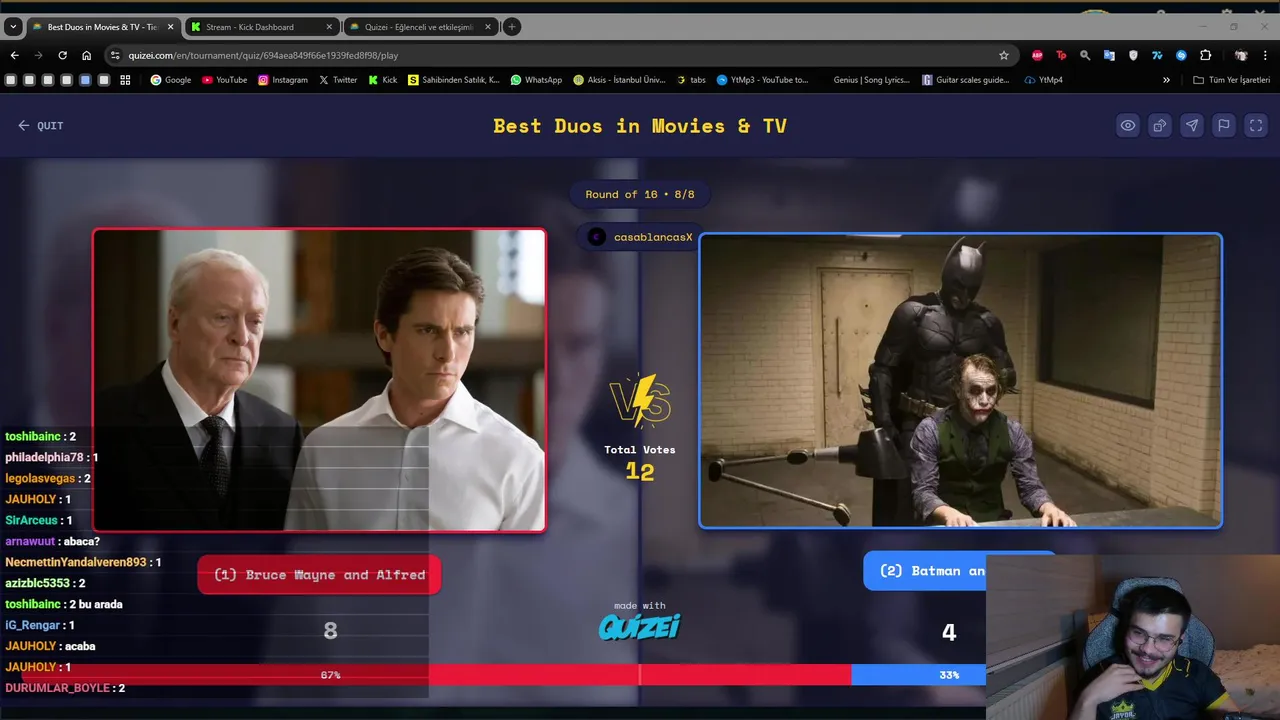Click the Quizei logo
The height and width of the screenshot is (720, 1280).
(640, 626)
